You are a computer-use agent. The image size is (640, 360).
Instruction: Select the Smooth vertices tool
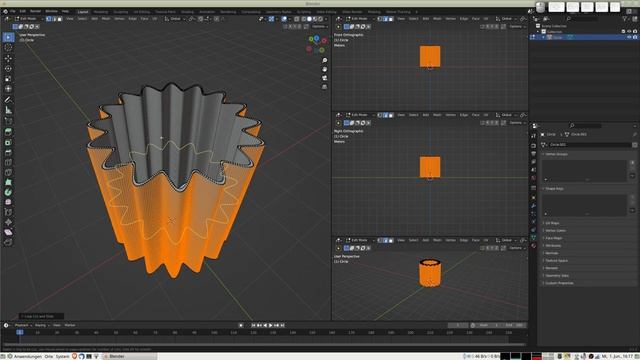[x=8, y=202]
